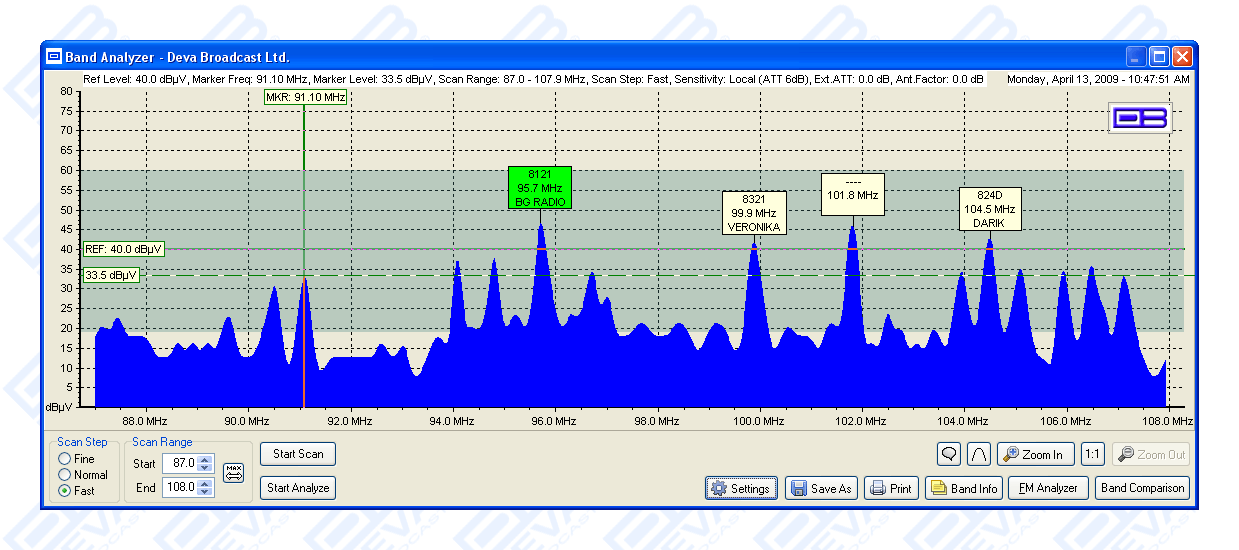Click the speech bubble labels button
The width and height of the screenshot is (1239, 550).
click(949, 454)
